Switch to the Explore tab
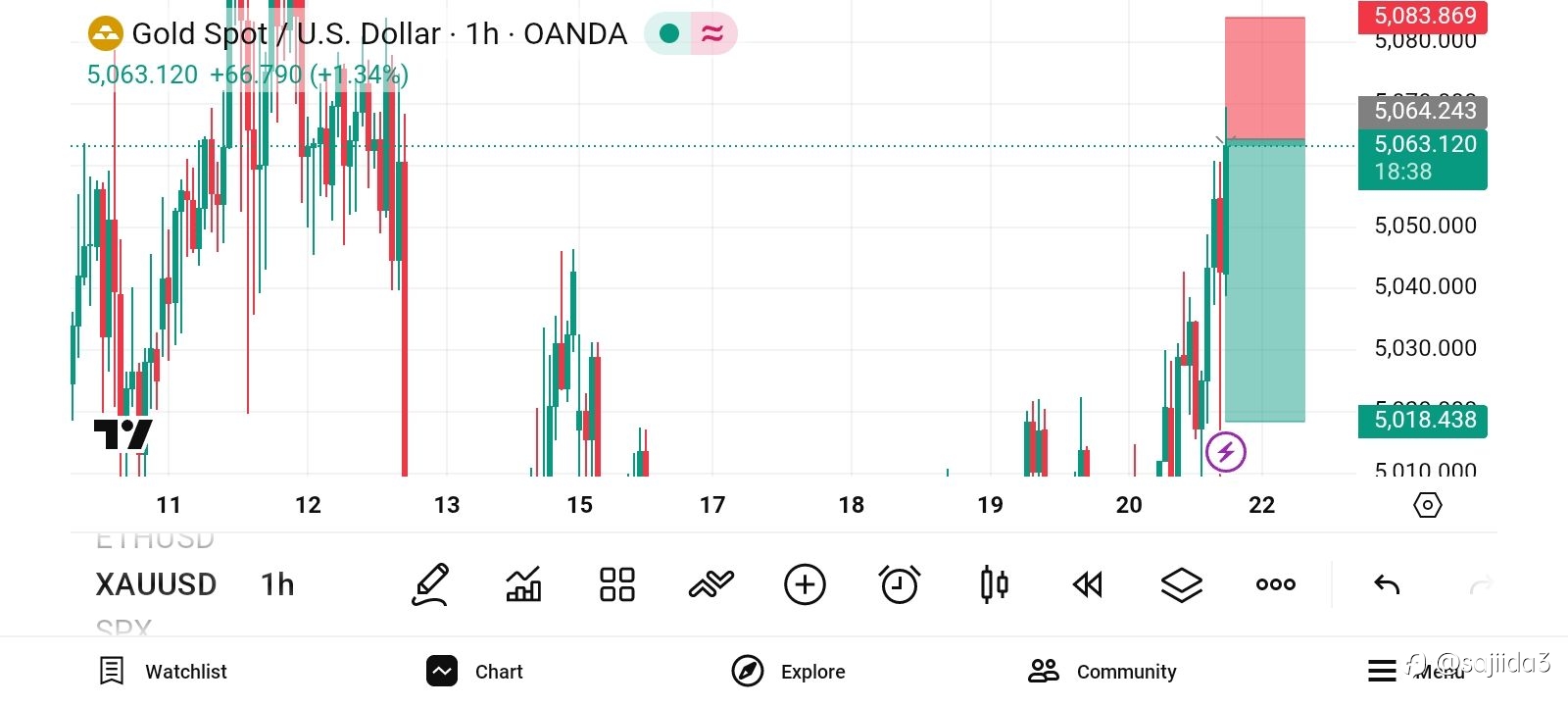 point(789,671)
